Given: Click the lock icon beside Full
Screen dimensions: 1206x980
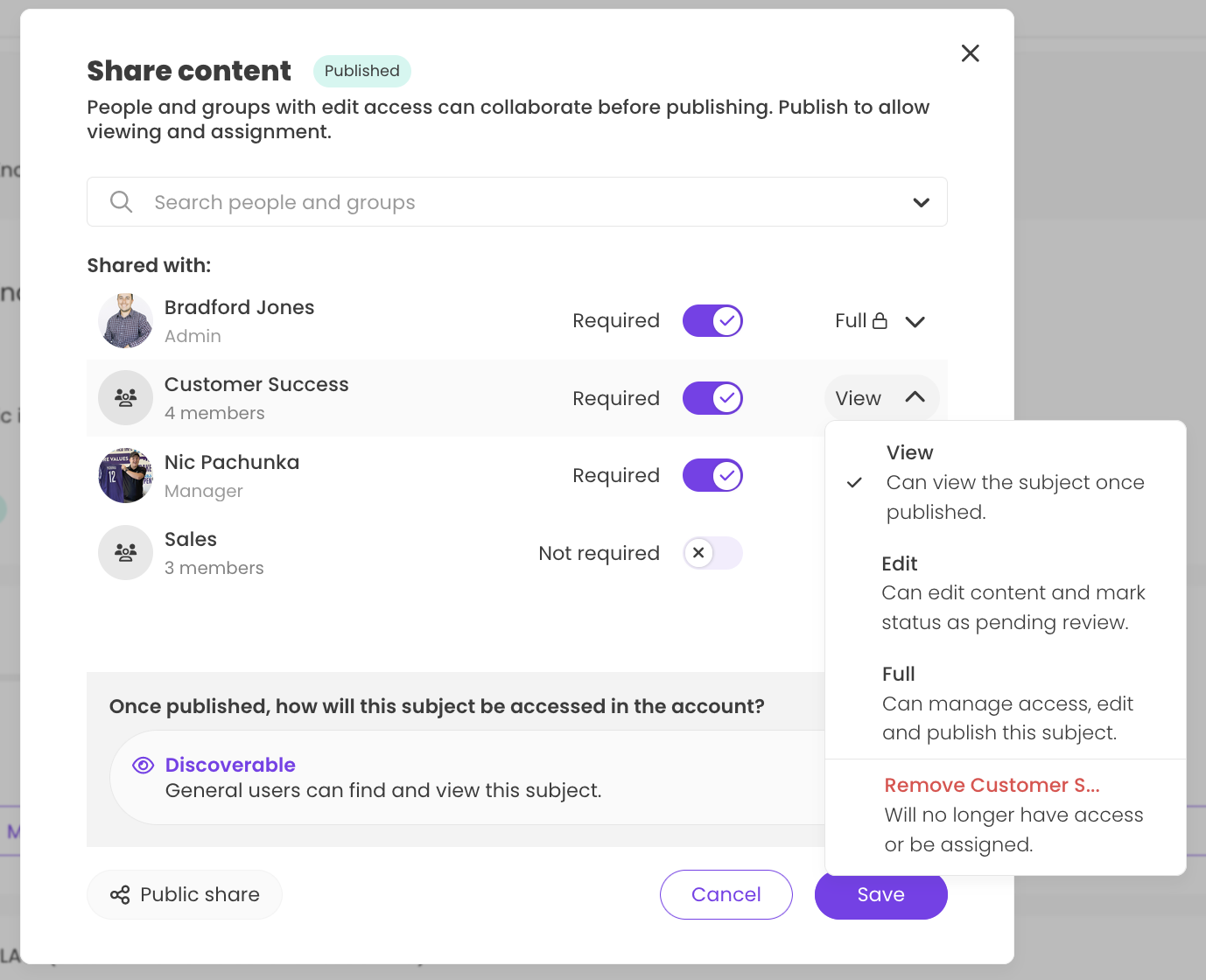Looking at the screenshot, I should tap(880, 321).
